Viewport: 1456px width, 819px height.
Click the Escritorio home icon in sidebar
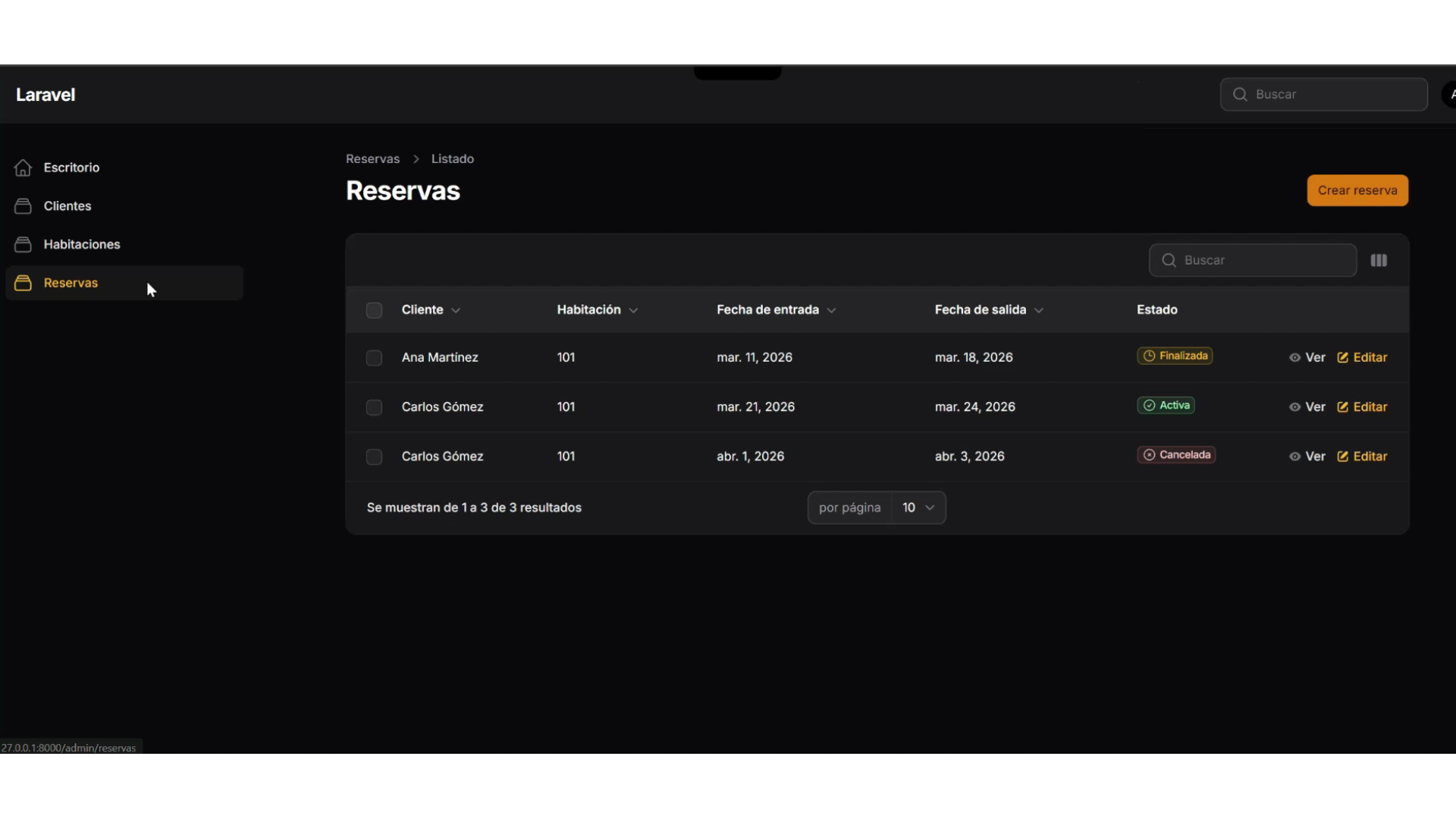[x=23, y=168]
